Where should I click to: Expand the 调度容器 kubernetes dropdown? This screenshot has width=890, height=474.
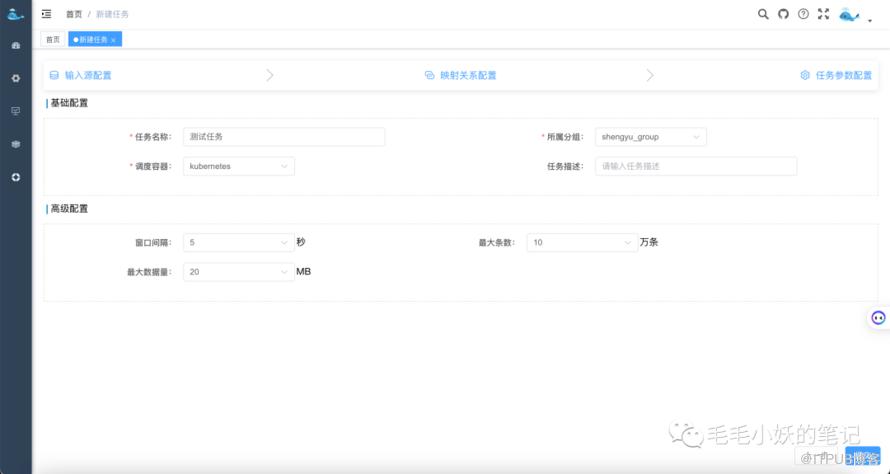click(x=239, y=166)
